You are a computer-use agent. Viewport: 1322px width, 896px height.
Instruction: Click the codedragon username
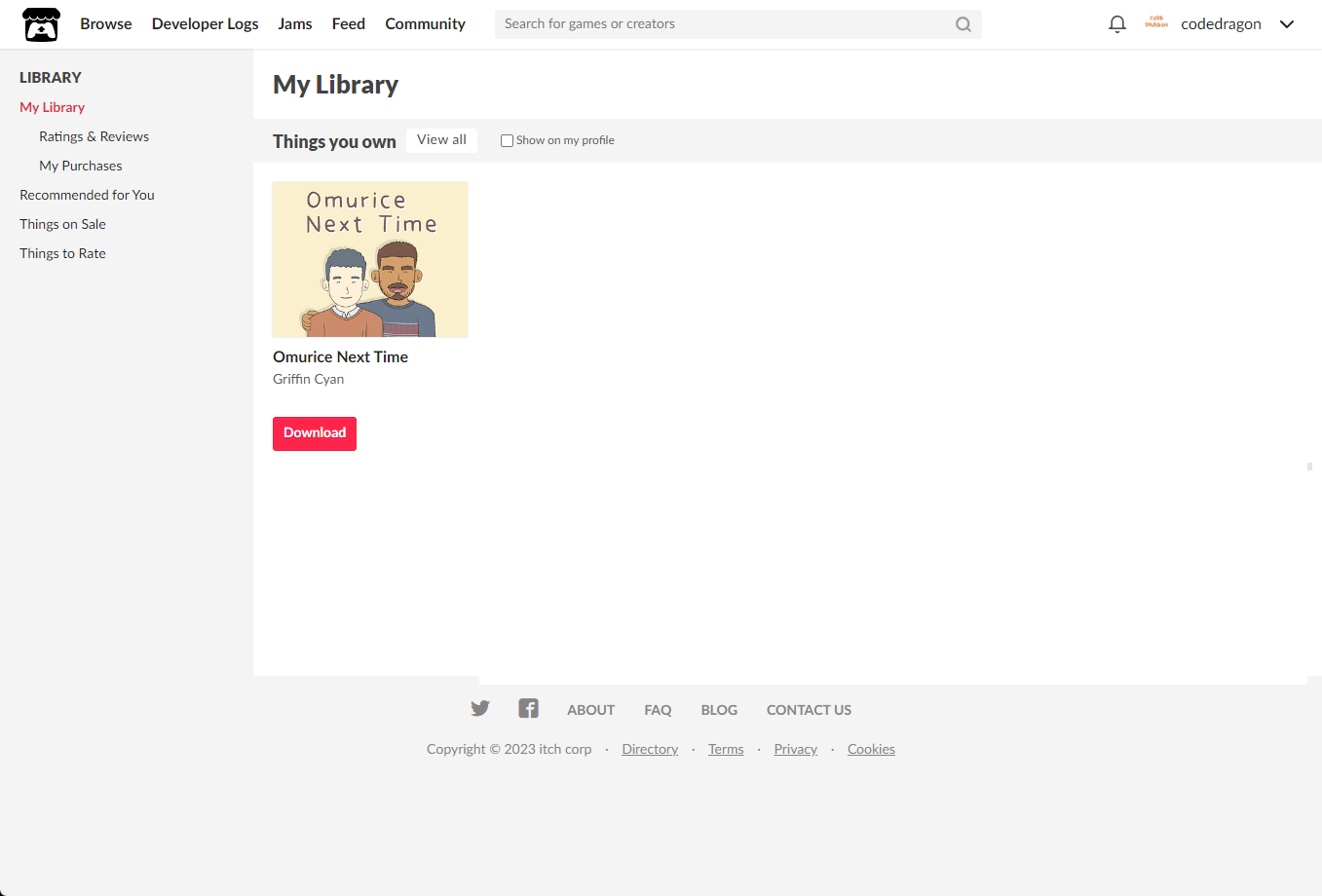pyautogui.click(x=1221, y=24)
